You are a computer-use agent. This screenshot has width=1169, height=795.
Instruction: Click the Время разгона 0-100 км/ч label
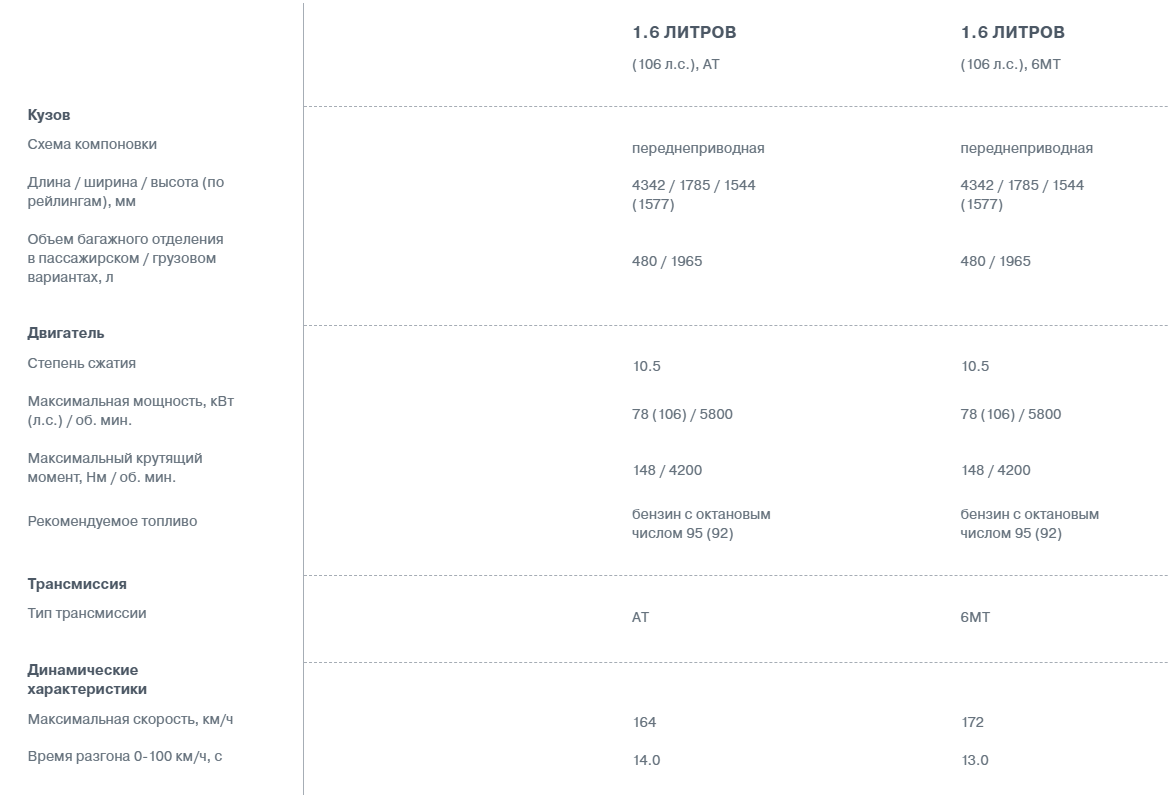[x=125, y=756]
